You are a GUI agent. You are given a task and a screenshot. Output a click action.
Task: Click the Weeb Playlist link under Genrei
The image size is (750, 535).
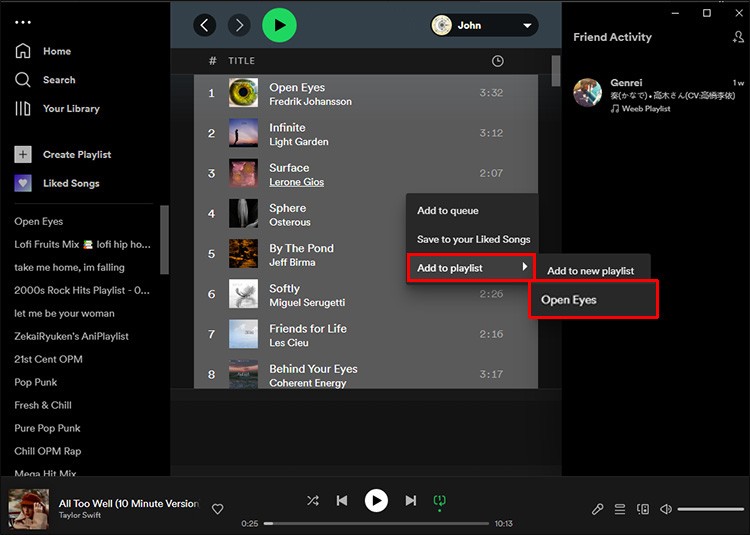646,109
